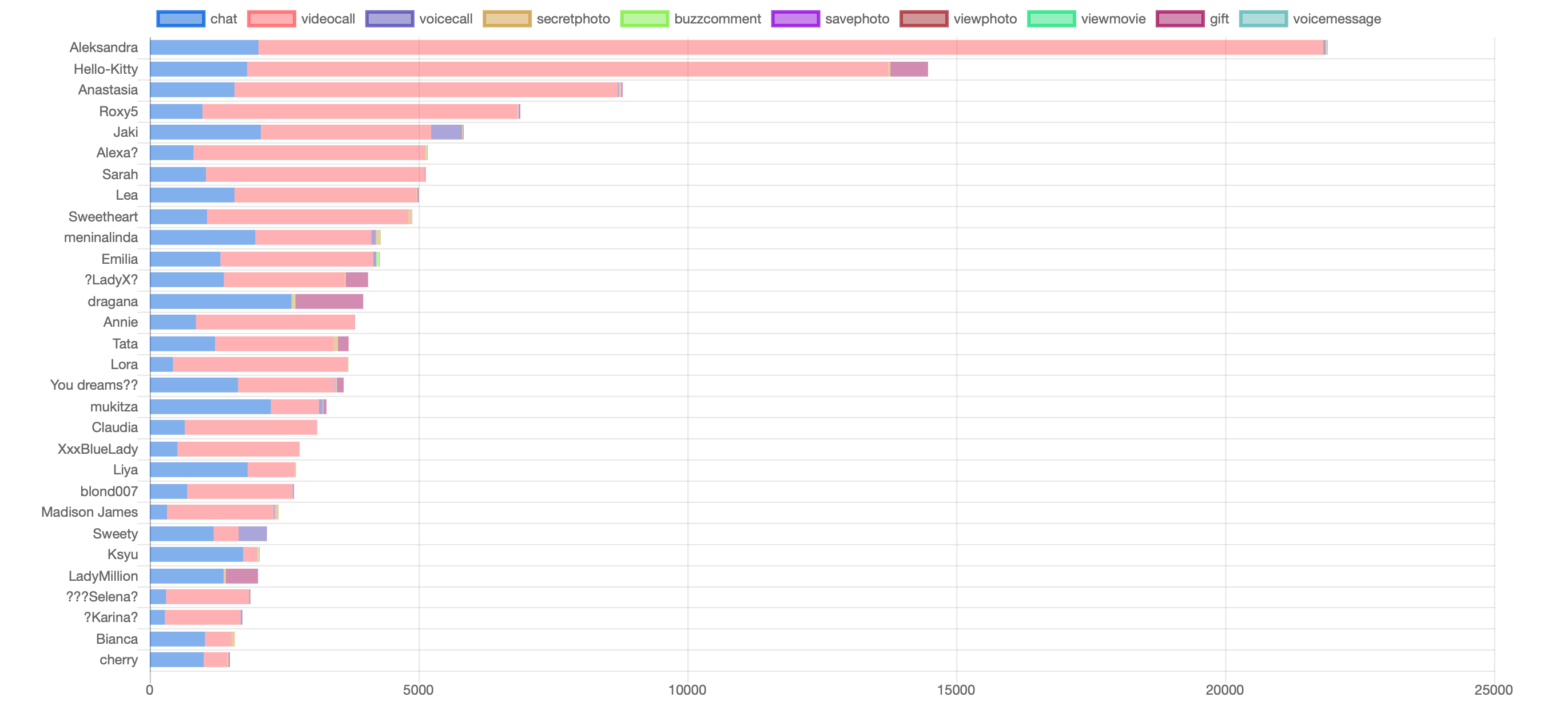Click the 'Sarah' axis label

point(121,175)
